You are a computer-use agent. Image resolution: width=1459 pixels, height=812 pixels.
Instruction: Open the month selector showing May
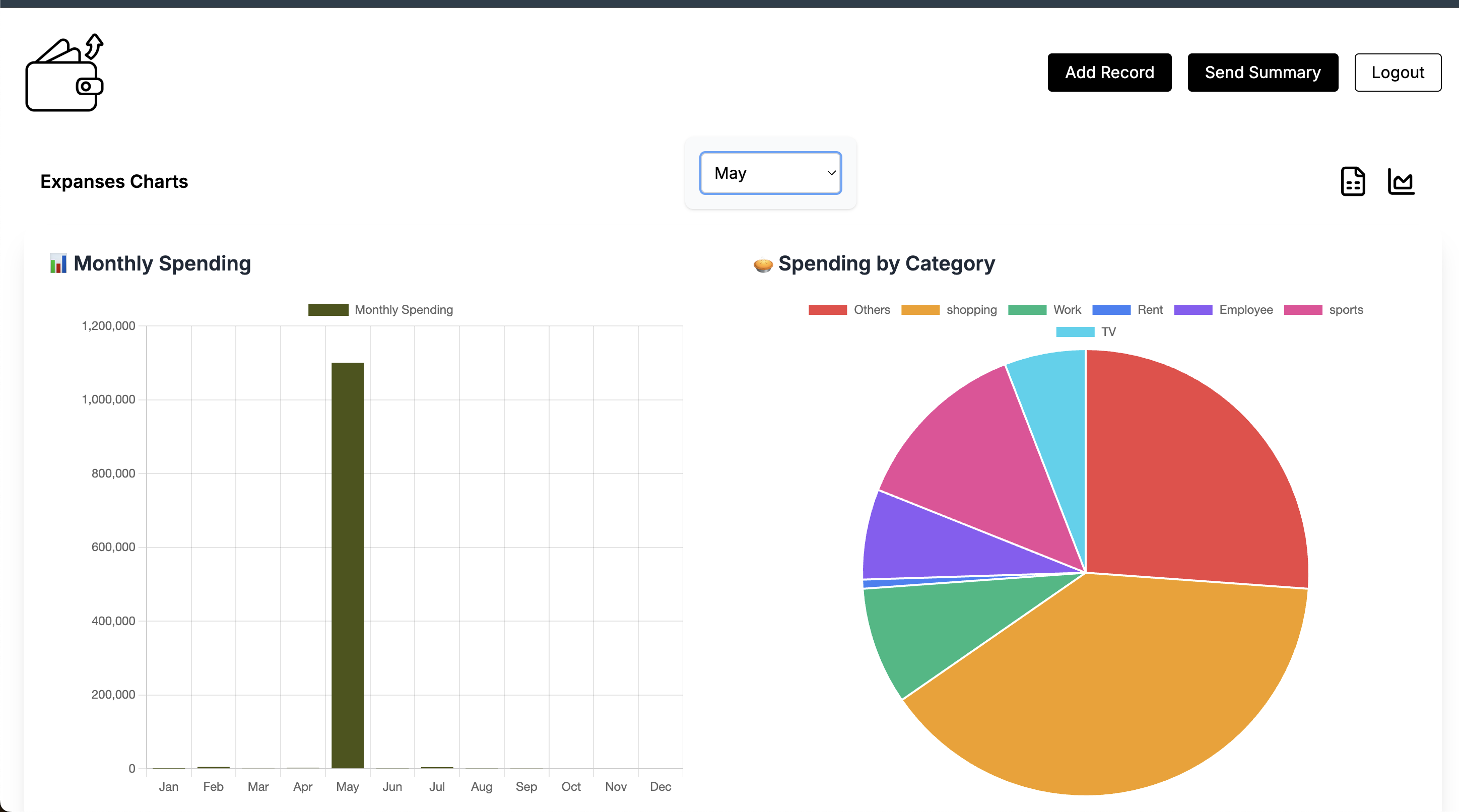click(x=770, y=173)
